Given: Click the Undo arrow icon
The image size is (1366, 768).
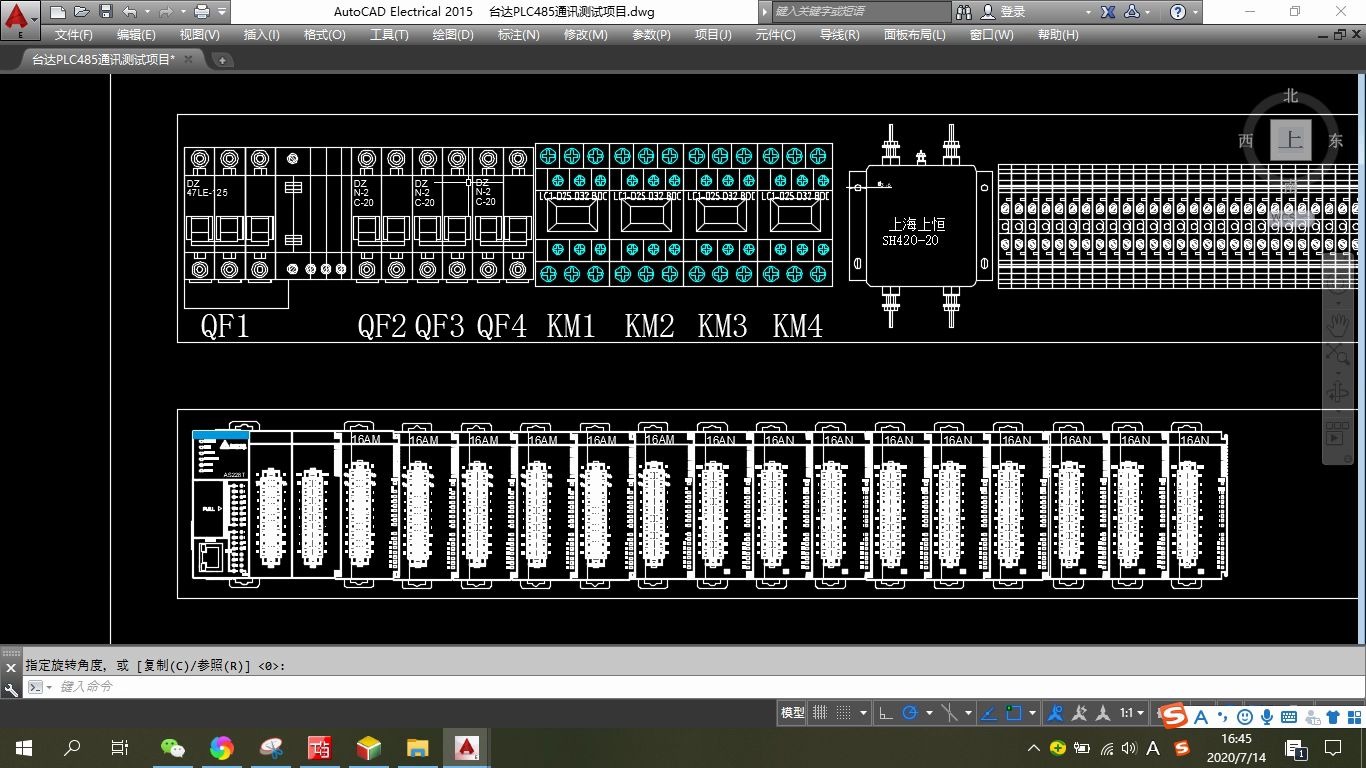Looking at the screenshot, I should 129,12.
